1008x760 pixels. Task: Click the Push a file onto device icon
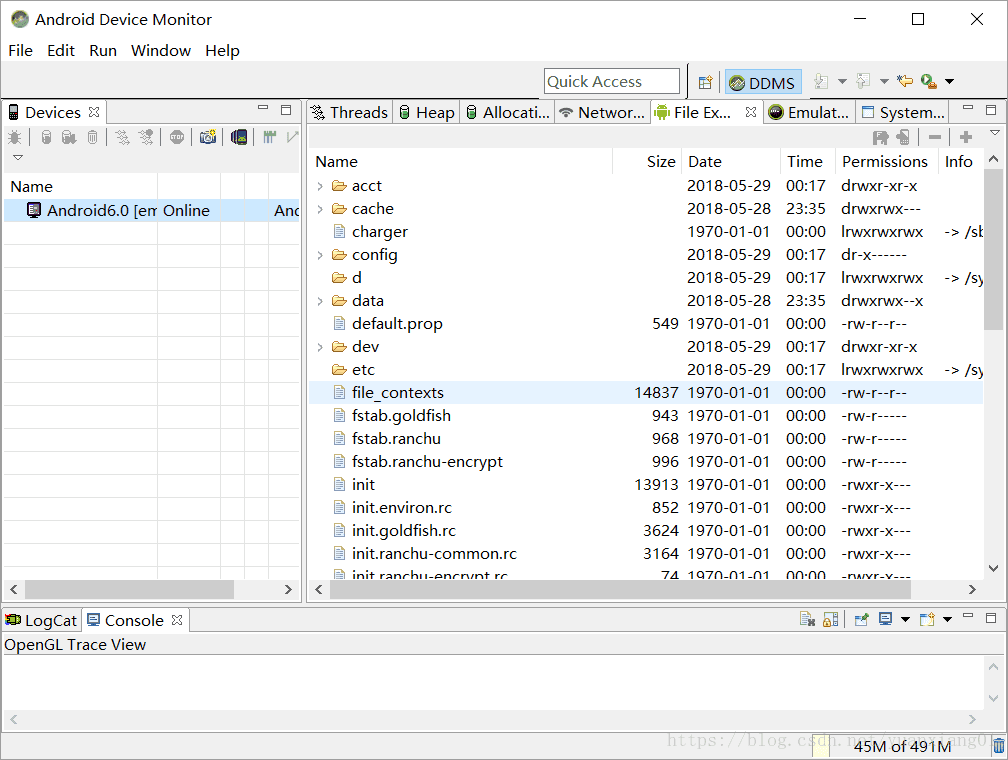(x=903, y=137)
